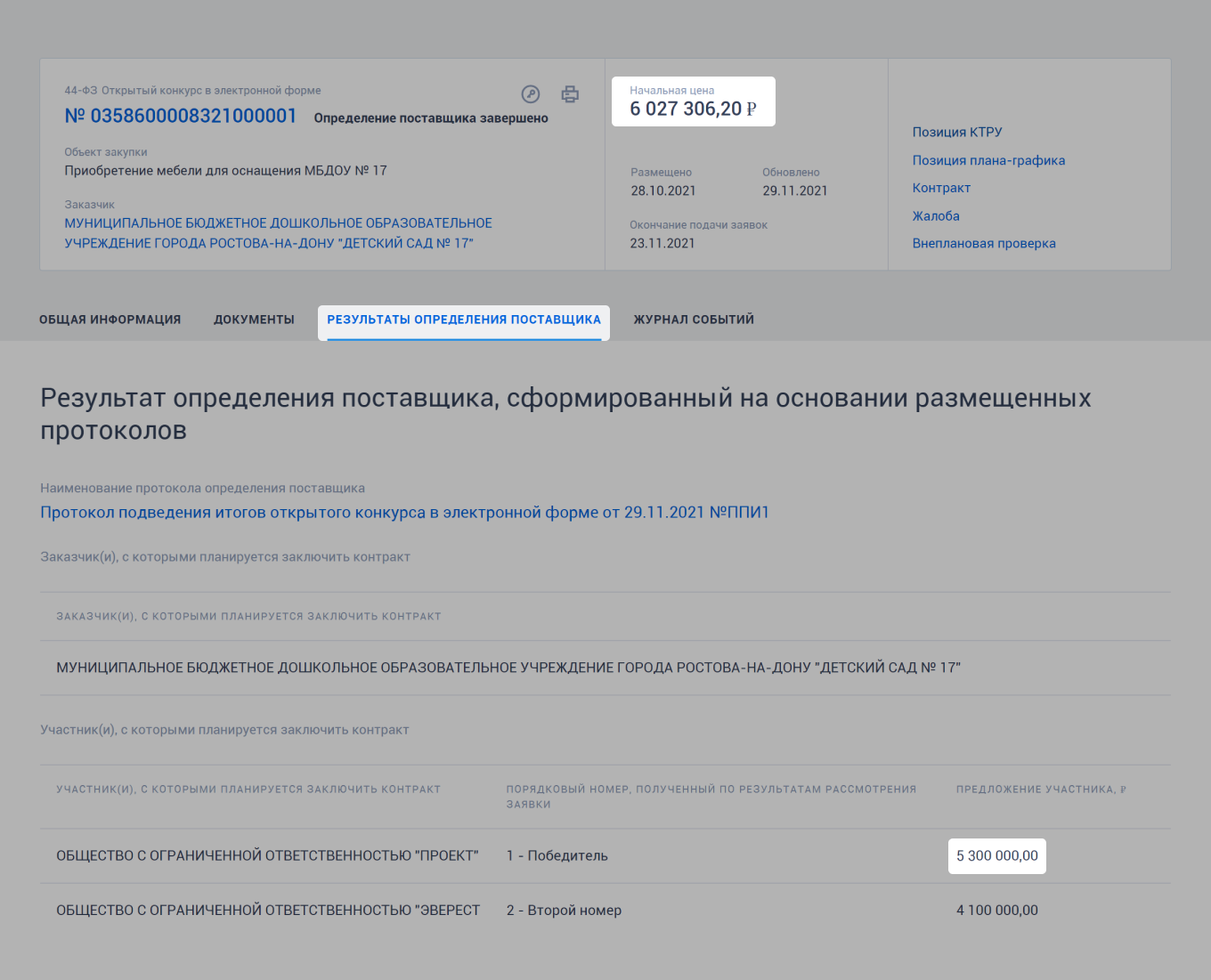
Task: Switch to the Общая информация tab
Action: pos(110,320)
